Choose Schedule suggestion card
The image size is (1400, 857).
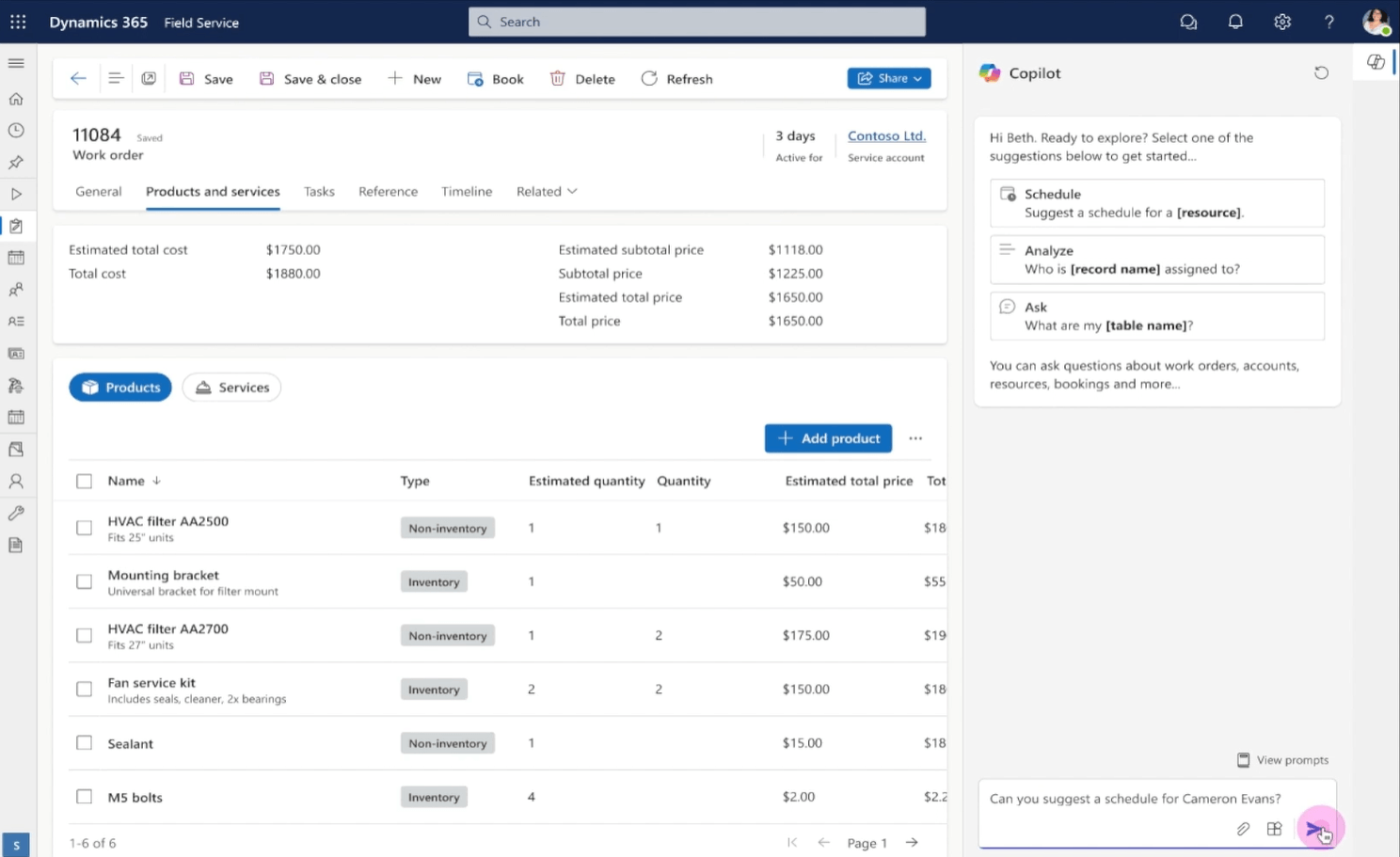1157,203
